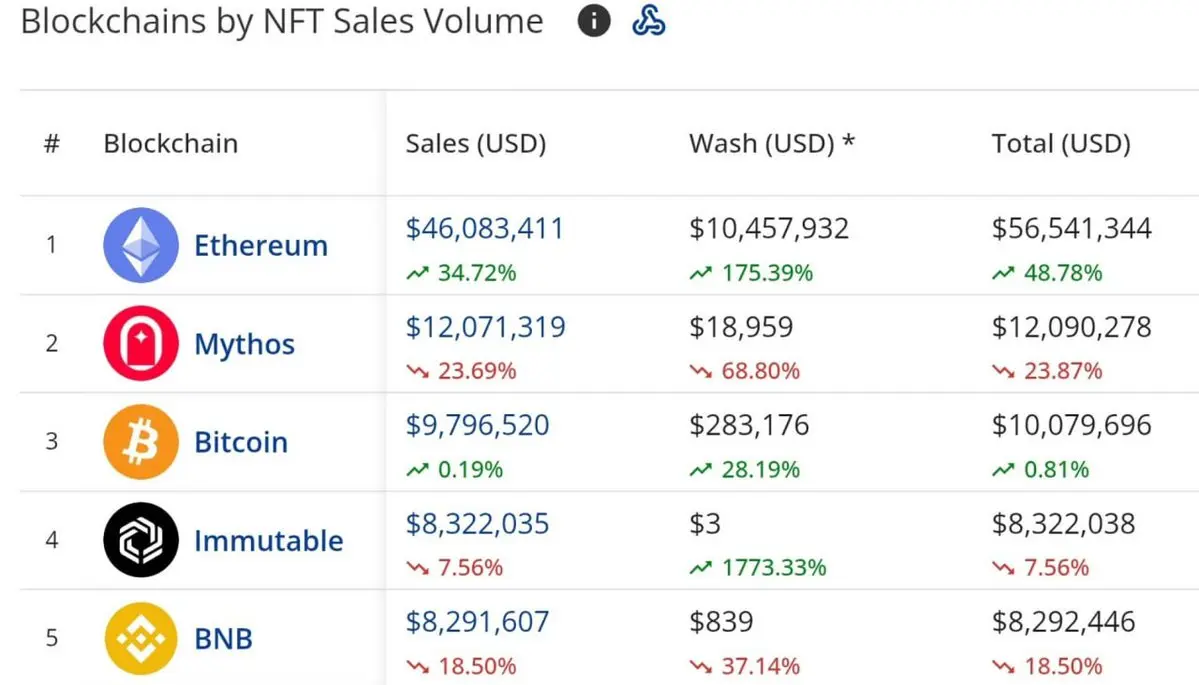Click the orange Bitcoin logo icon
The height and width of the screenshot is (685, 1199).
tap(141, 442)
